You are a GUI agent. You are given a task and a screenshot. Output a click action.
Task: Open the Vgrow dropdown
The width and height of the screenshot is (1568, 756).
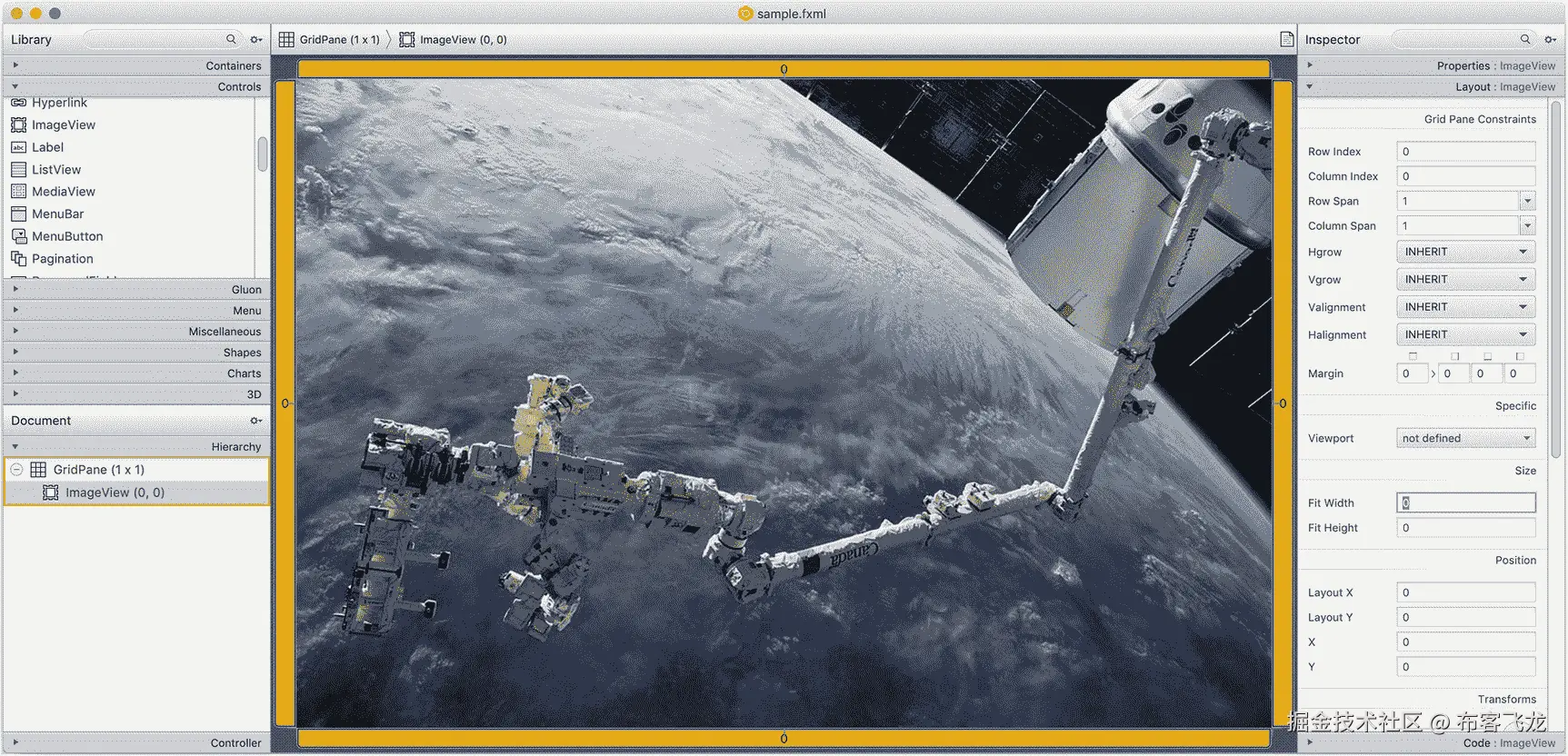[x=1466, y=279]
